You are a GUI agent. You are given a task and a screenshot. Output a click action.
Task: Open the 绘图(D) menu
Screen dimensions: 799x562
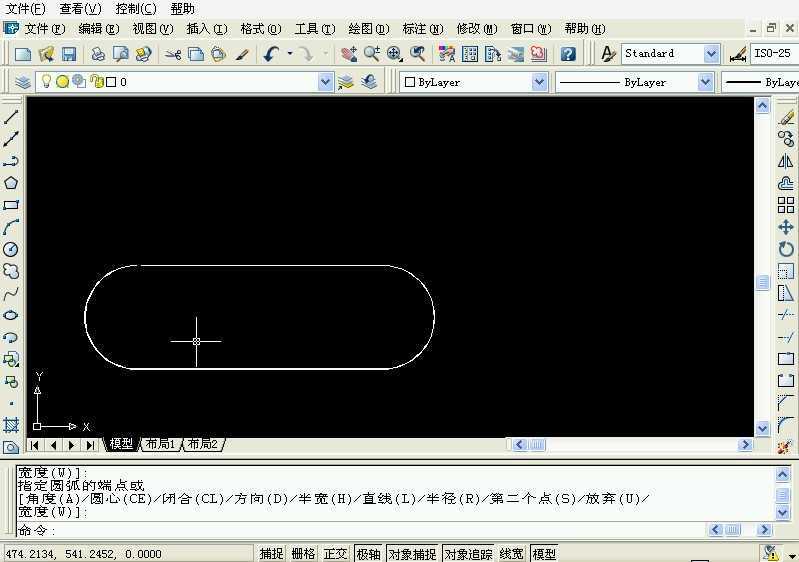pyautogui.click(x=368, y=29)
